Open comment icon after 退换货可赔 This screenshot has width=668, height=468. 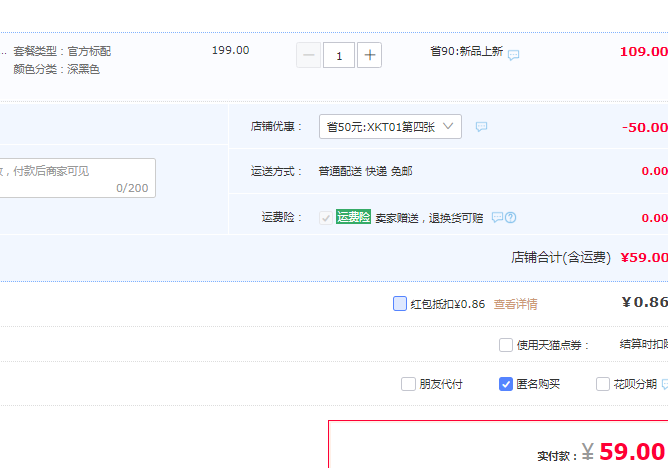coord(497,218)
